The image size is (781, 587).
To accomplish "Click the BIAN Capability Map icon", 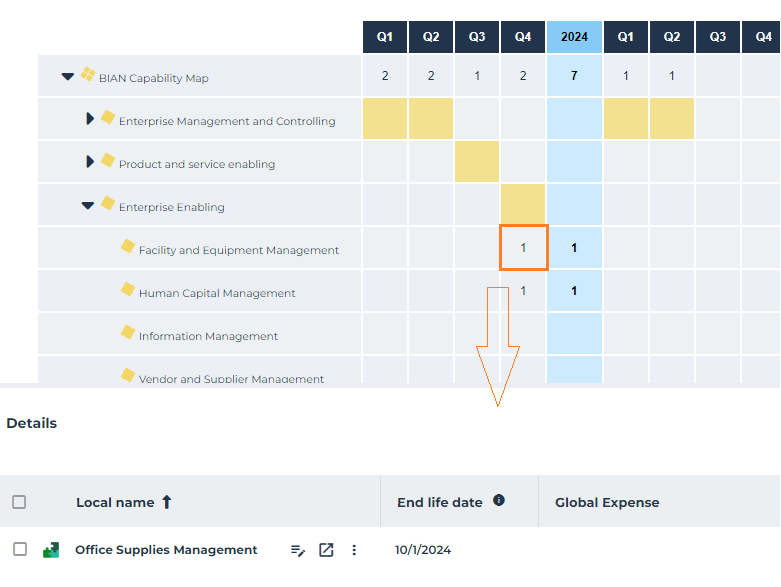I will [x=88, y=75].
